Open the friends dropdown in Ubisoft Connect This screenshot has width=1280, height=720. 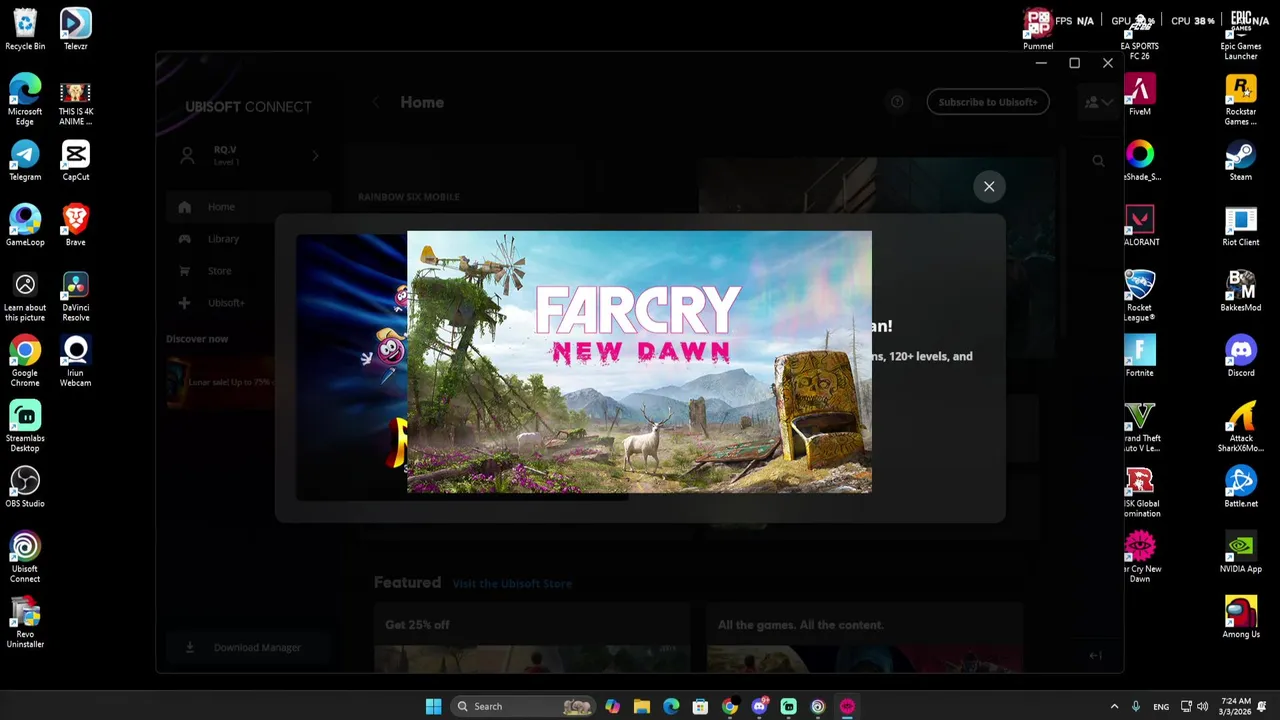coord(1098,102)
